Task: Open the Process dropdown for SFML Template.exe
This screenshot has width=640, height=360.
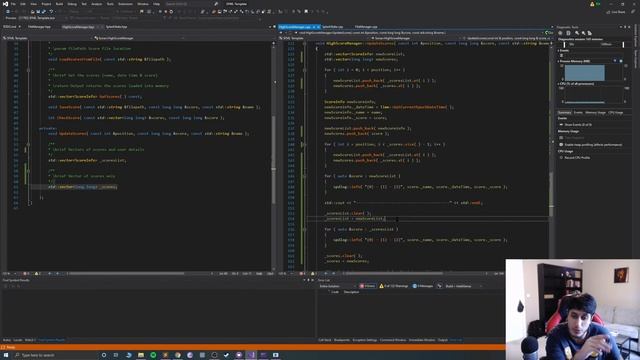Action: (x=37, y=18)
